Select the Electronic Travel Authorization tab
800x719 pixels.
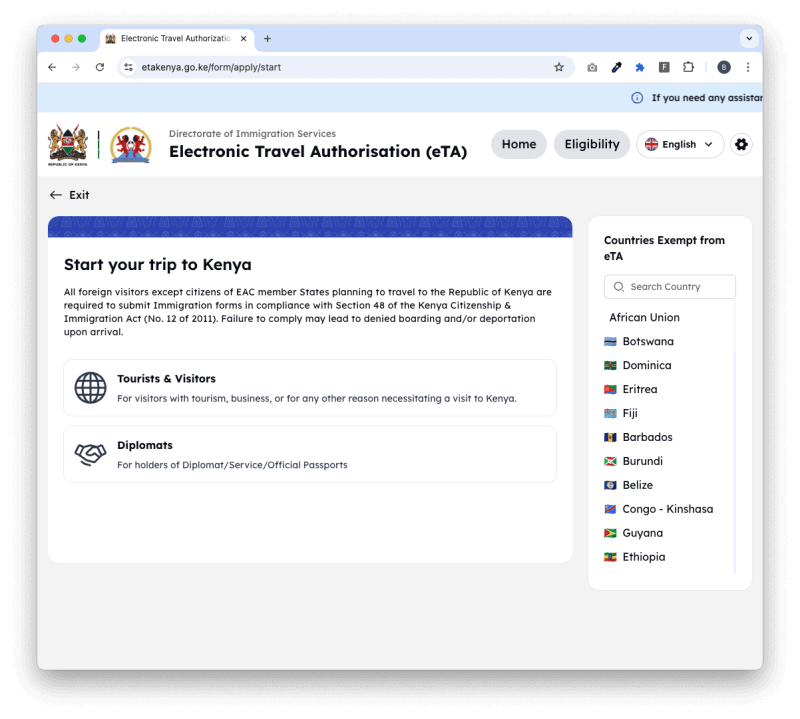176,39
